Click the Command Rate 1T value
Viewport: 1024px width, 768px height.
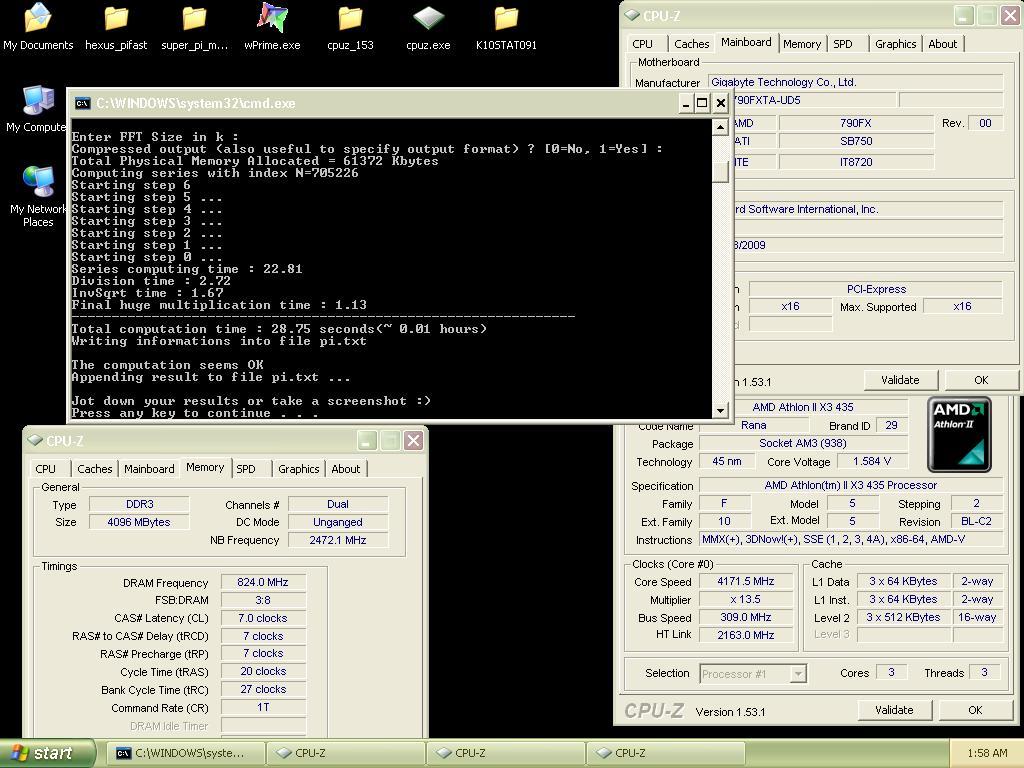[x=263, y=707]
